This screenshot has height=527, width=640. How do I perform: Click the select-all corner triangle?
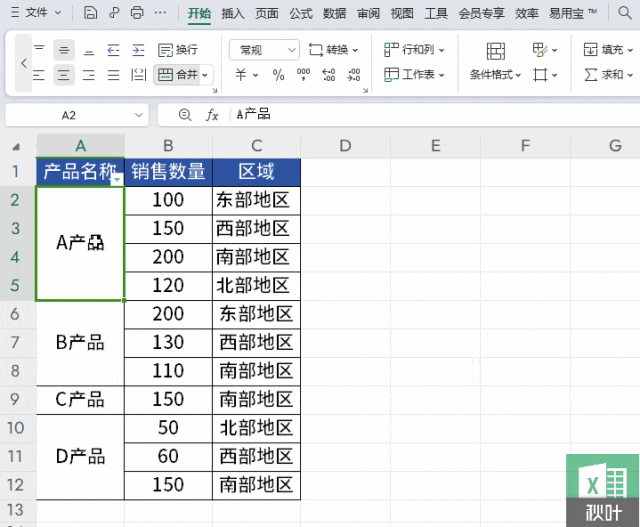16,146
